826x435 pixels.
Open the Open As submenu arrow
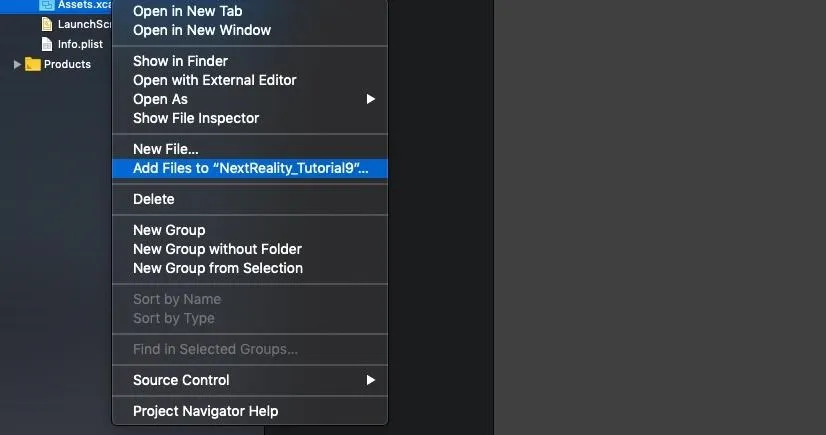click(371, 99)
